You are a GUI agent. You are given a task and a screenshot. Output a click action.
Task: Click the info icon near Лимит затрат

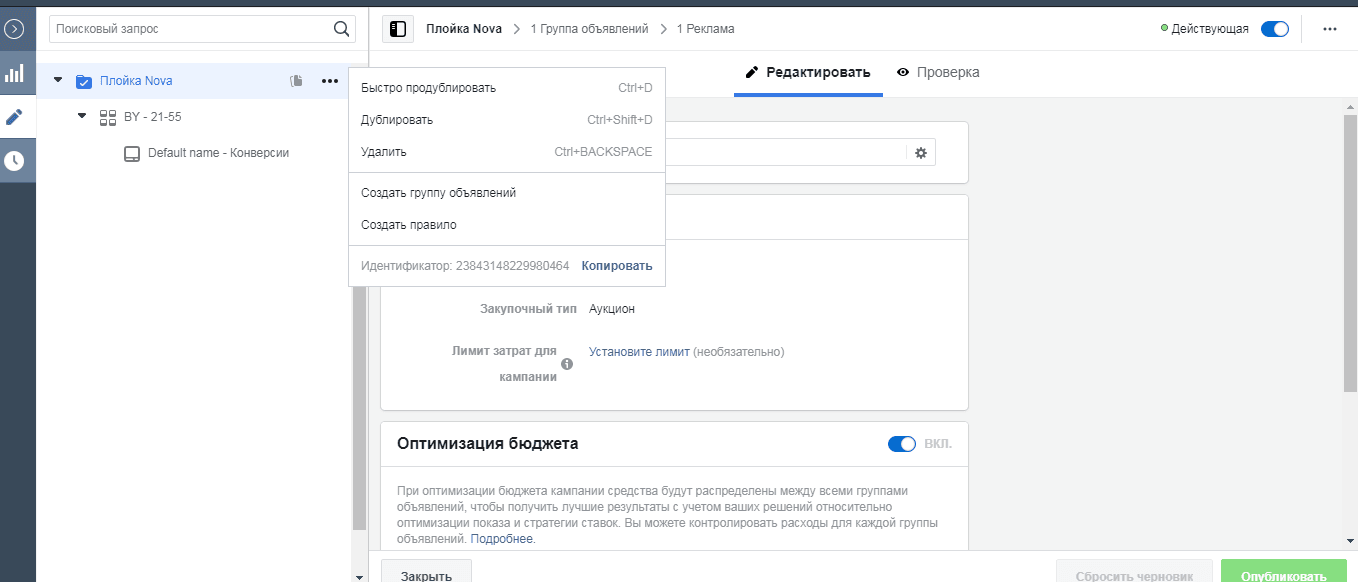tap(567, 364)
